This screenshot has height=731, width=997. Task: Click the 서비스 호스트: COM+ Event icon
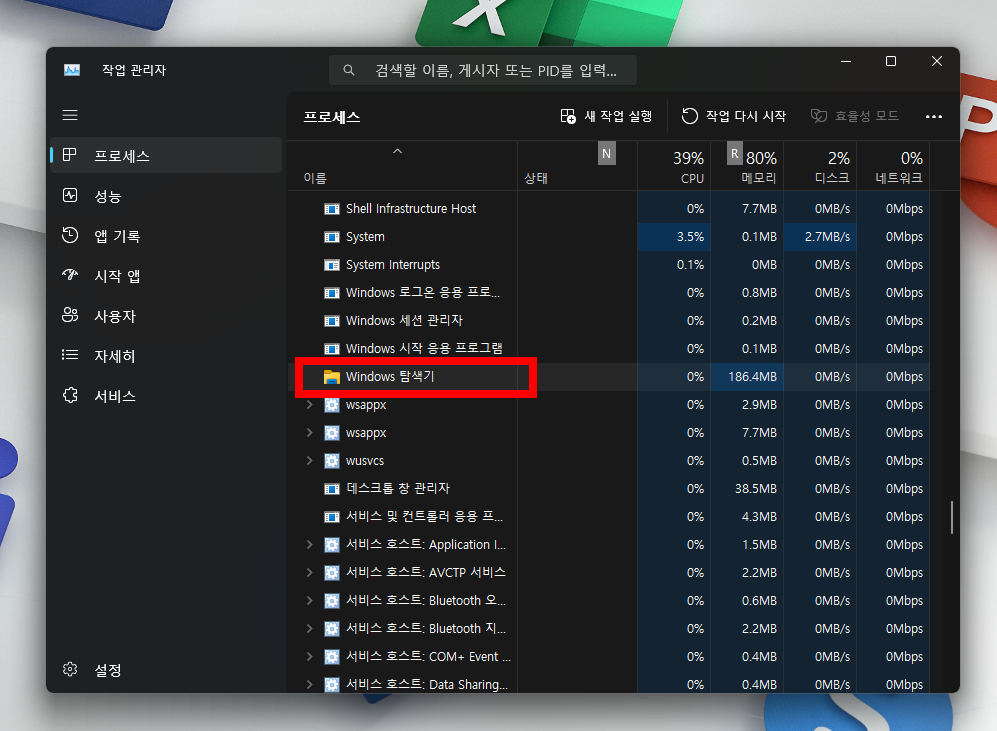pyautogui.click(x=332, y=657)
